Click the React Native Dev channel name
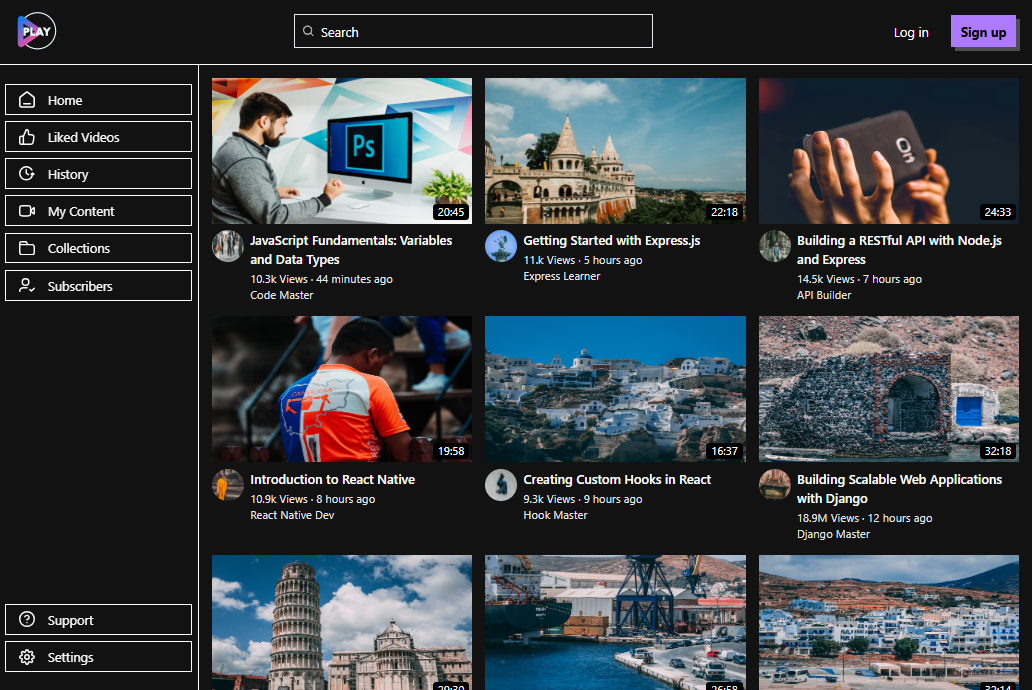The height and width of the screenshot is (690, 1033). (292, 515)
